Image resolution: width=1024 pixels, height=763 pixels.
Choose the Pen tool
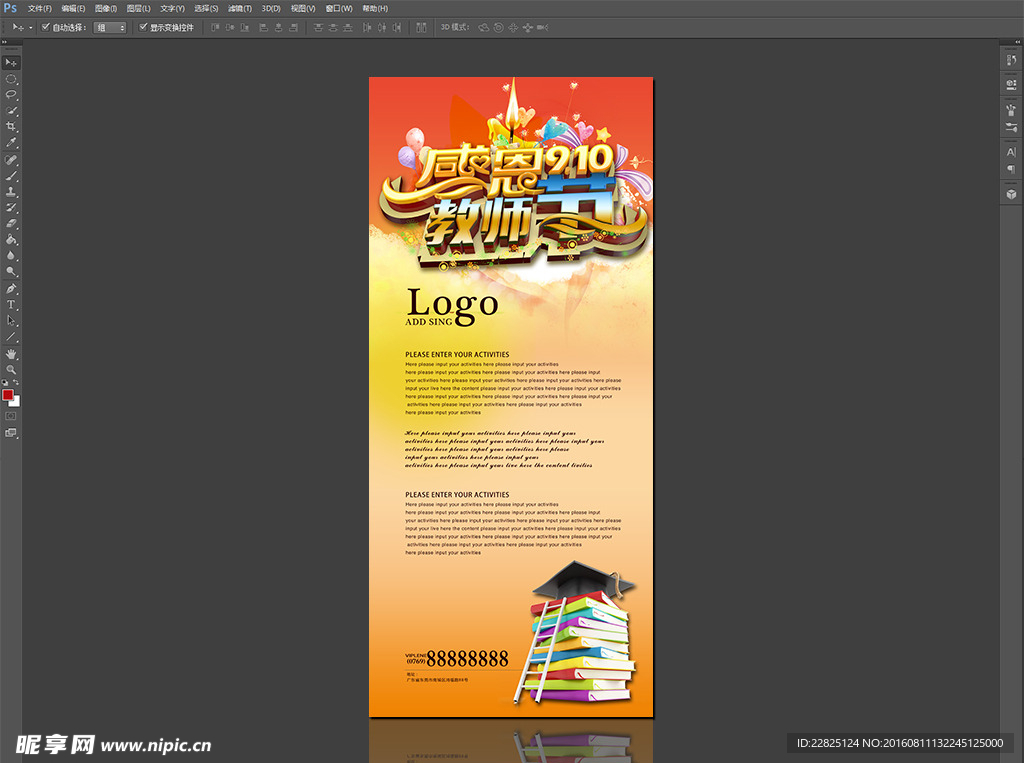point(11,288)
